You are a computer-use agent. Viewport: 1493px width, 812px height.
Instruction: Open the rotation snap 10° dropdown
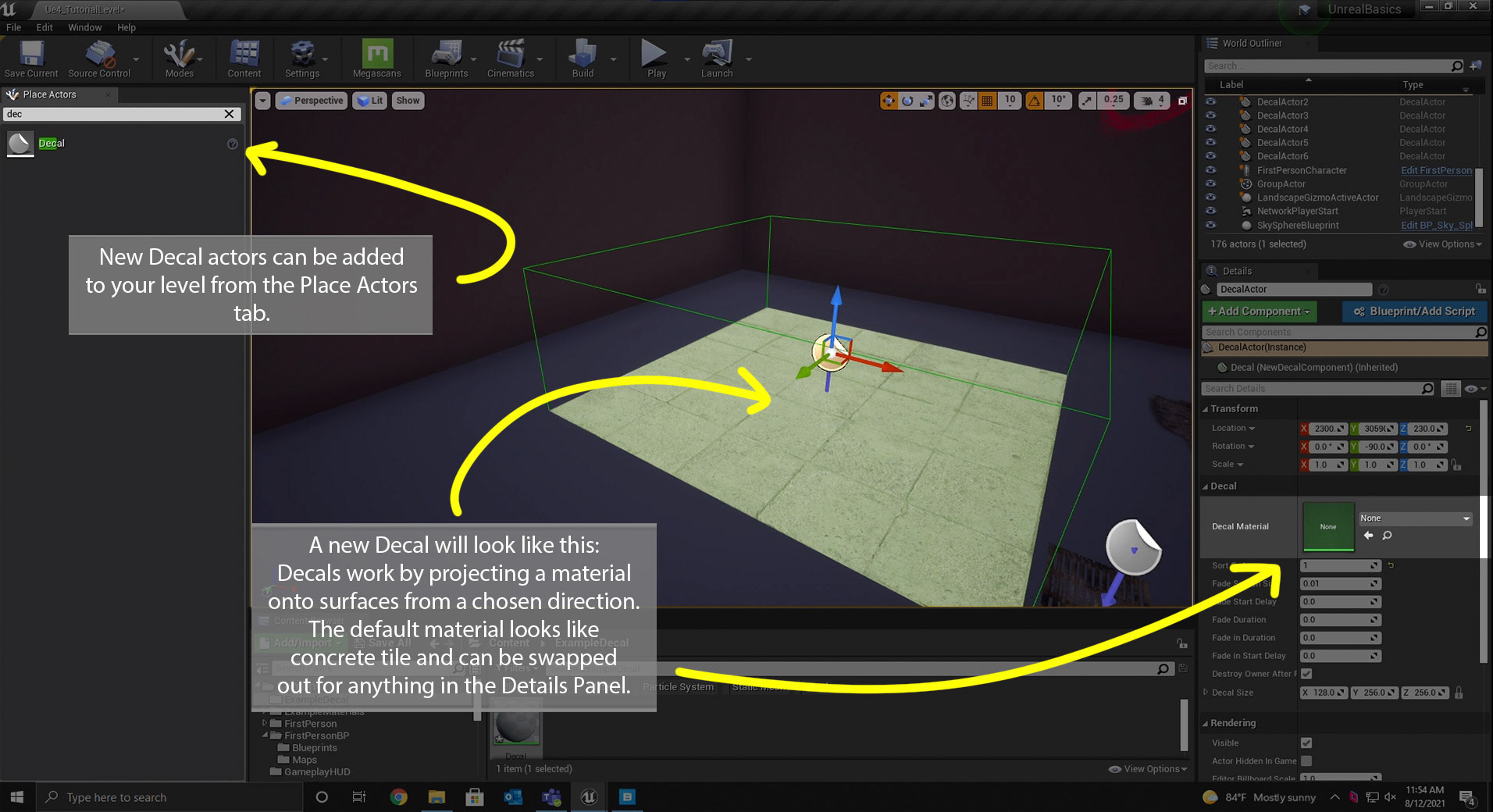(1059, 101)
